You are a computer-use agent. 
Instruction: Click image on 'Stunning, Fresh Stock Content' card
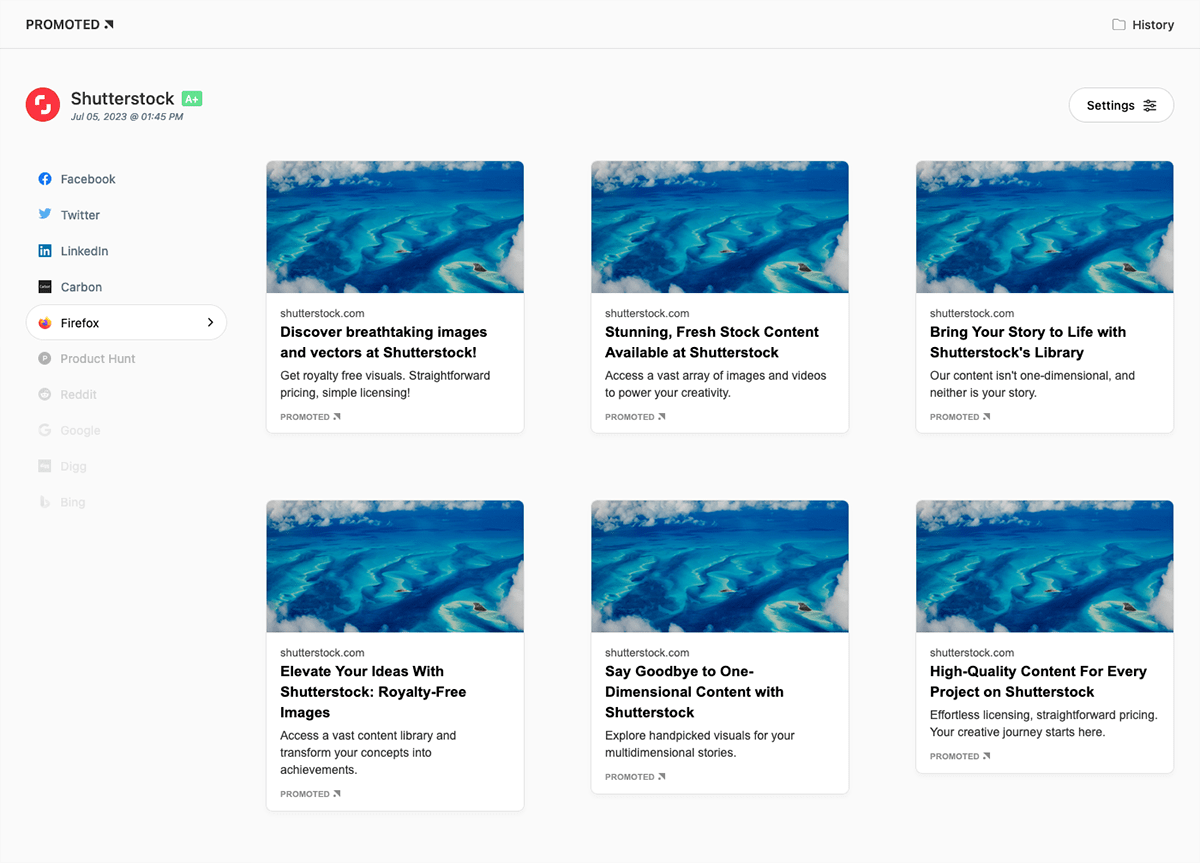point(720,227)
